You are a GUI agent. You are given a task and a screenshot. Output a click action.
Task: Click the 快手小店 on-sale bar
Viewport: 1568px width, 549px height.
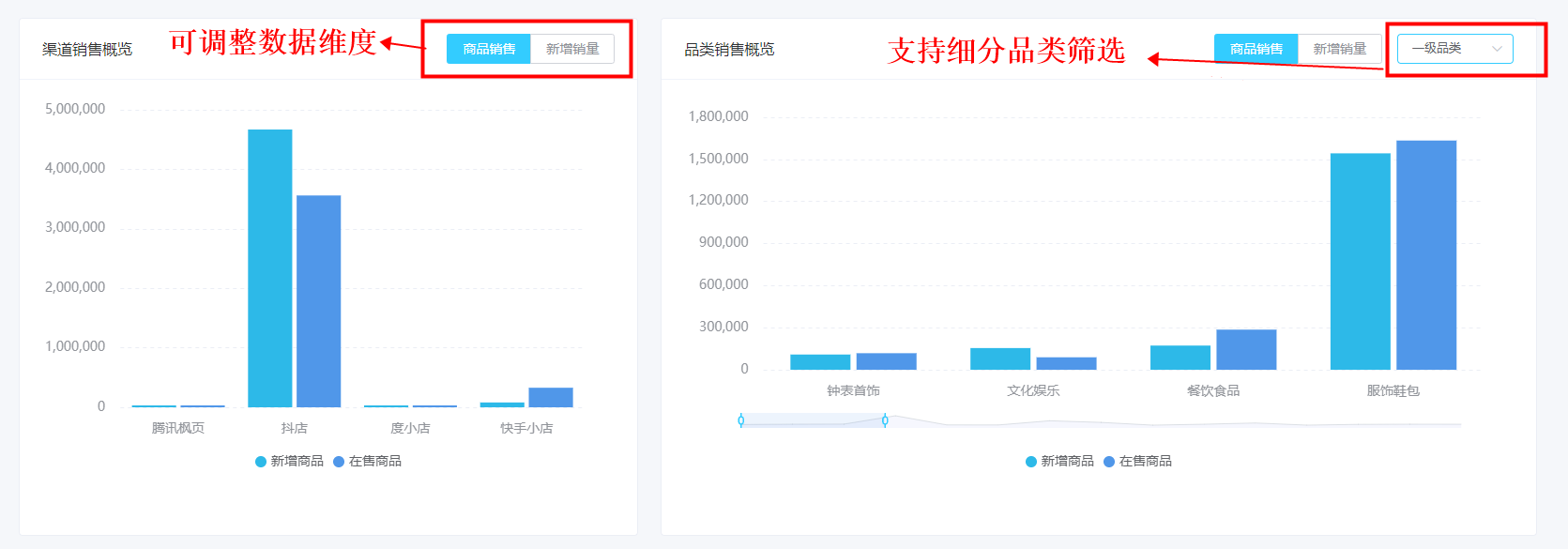coord(551,398)
